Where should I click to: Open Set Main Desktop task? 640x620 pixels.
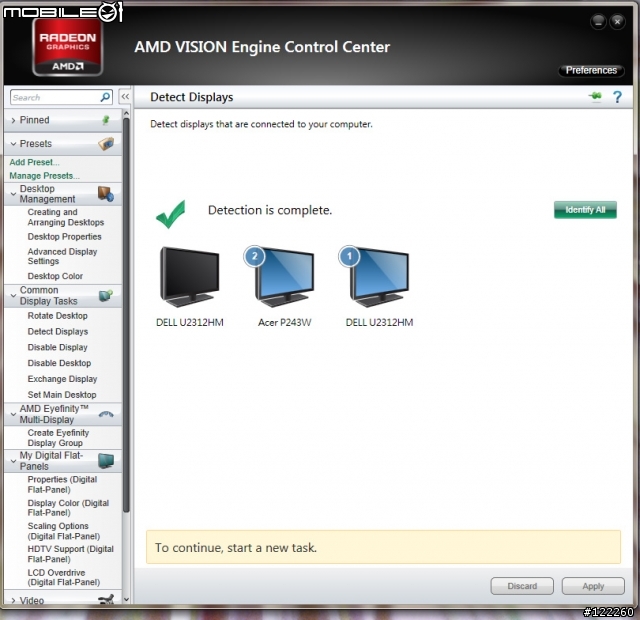[62, 395]
